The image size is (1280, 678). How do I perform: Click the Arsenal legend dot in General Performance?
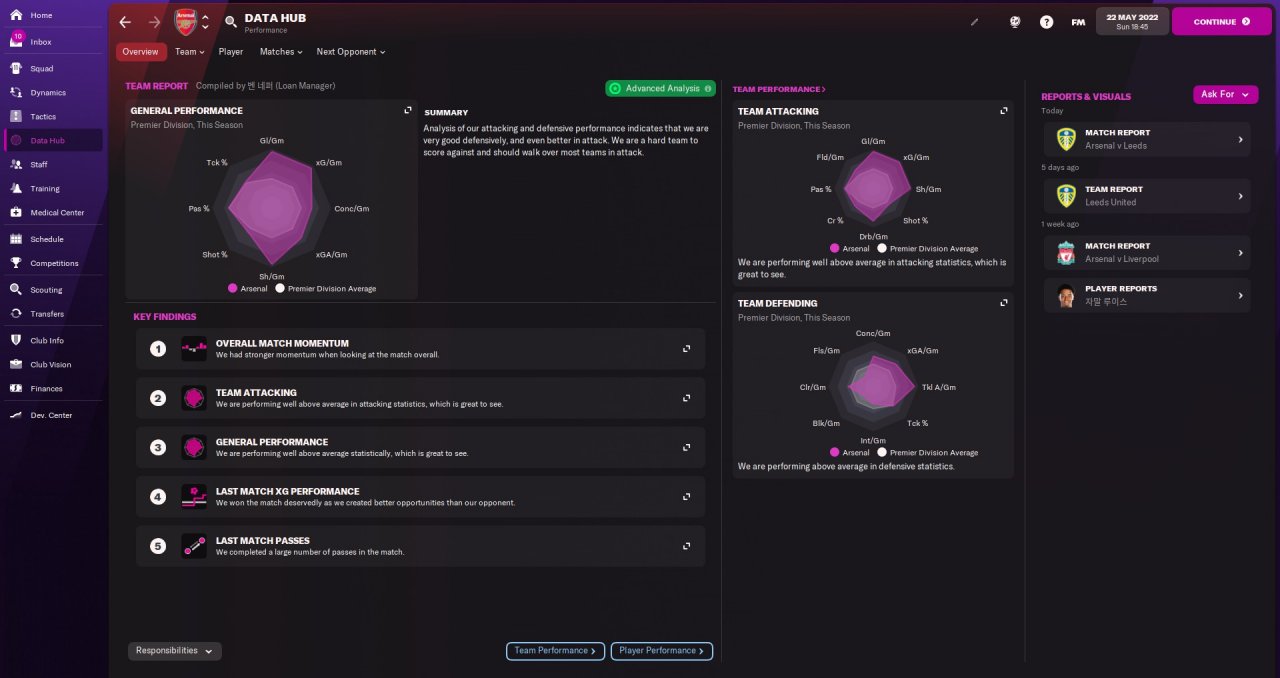pyautogui.click(x=233, y=289)
